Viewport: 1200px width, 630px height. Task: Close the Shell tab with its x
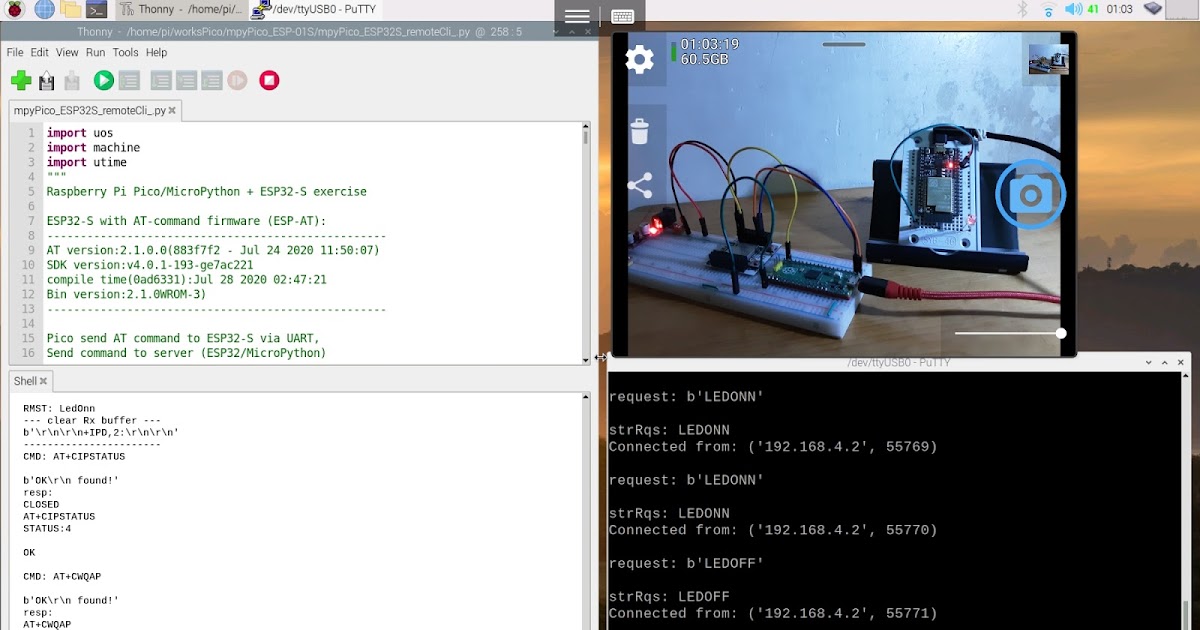[x=43, y=381]
